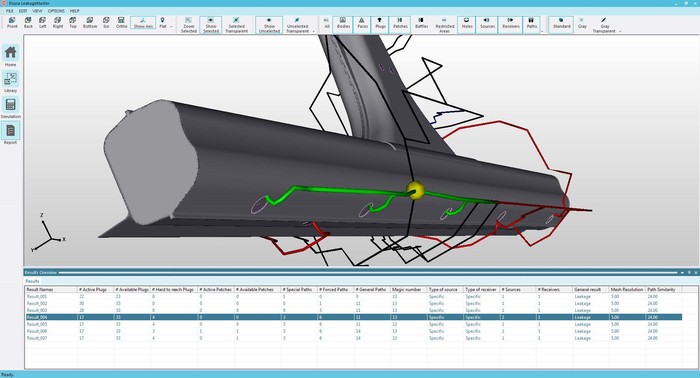Choose the Top view icon
Viewport: 700px width, 378px height.
point(73,23)
